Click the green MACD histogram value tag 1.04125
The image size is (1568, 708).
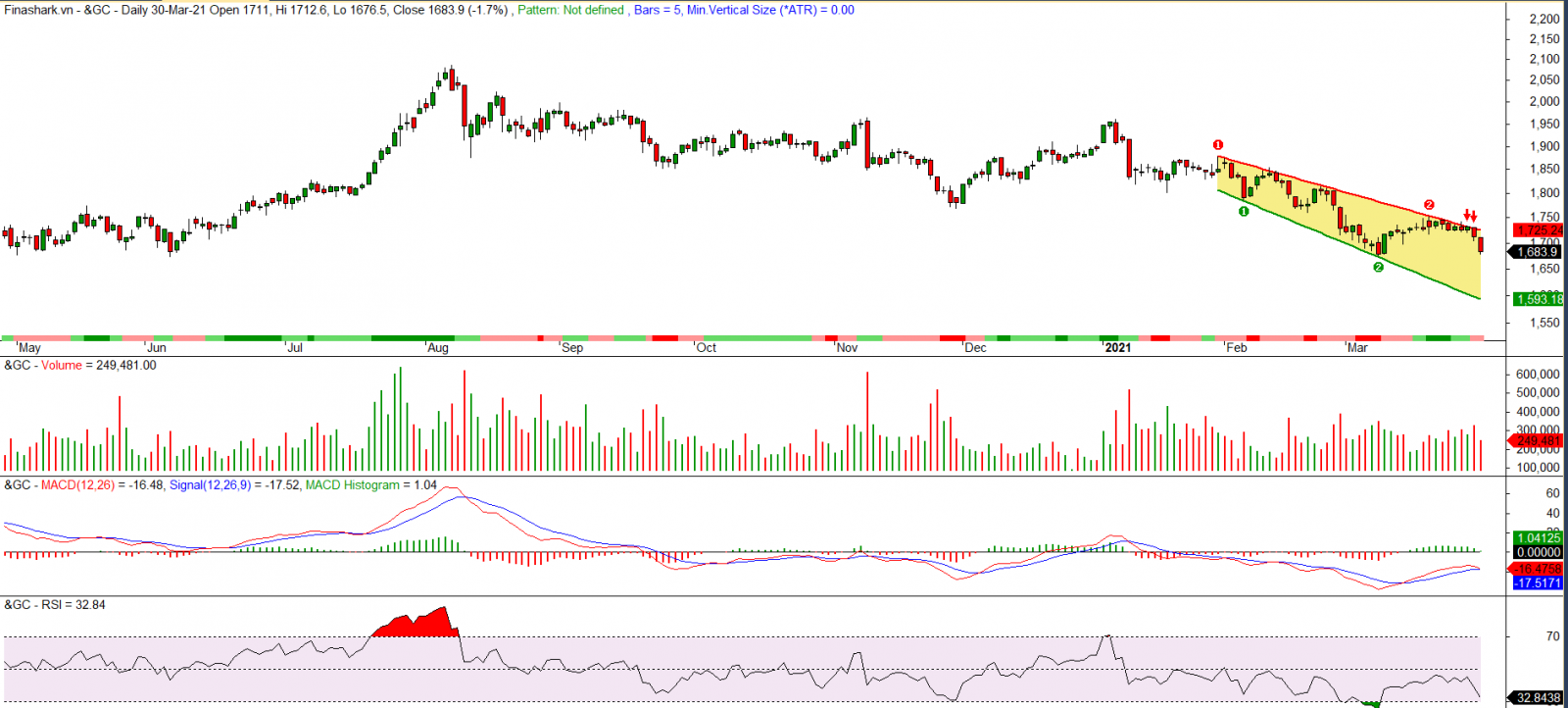1539,537
